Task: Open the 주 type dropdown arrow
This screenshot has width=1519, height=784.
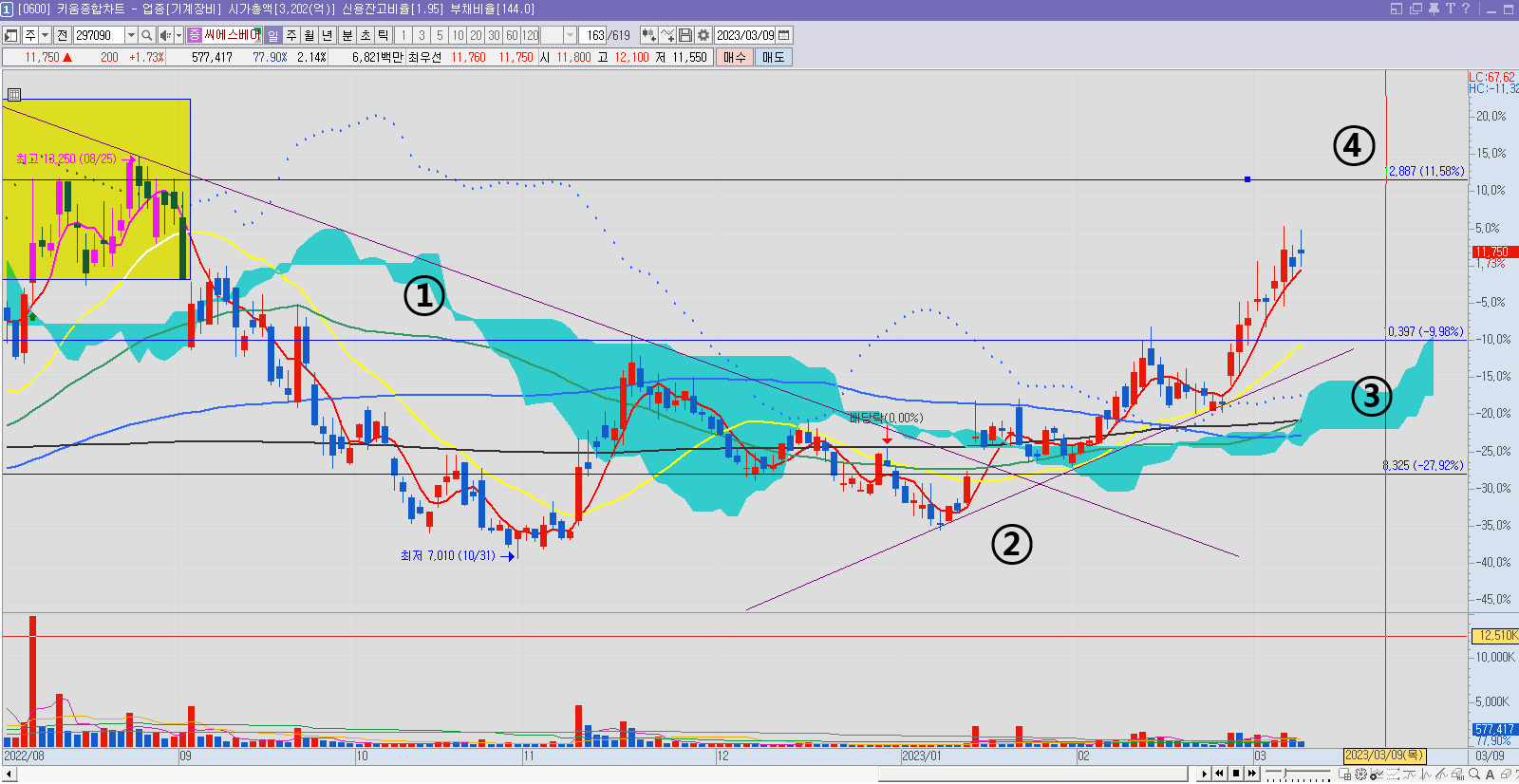Action: tap(45, 35)
